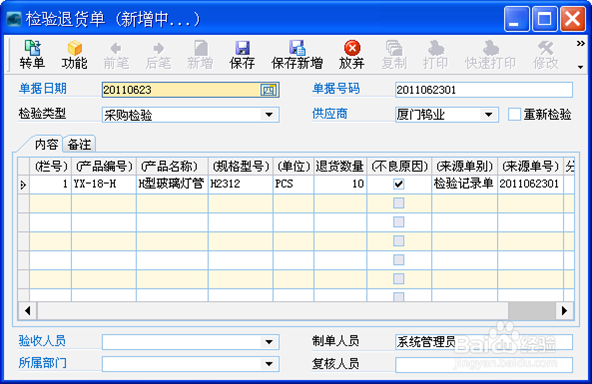Click the 产品编号 column header
This screenshot has height=384, width=592.
coord(104,166)
